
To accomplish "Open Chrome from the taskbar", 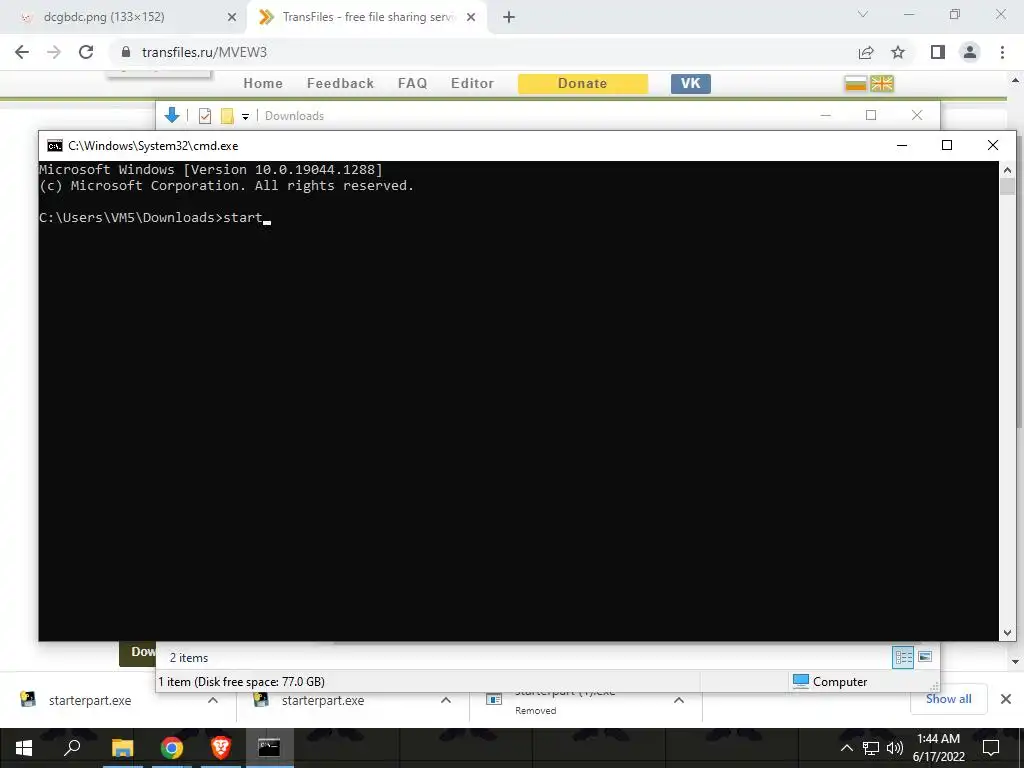I will [x=172, y=748].
